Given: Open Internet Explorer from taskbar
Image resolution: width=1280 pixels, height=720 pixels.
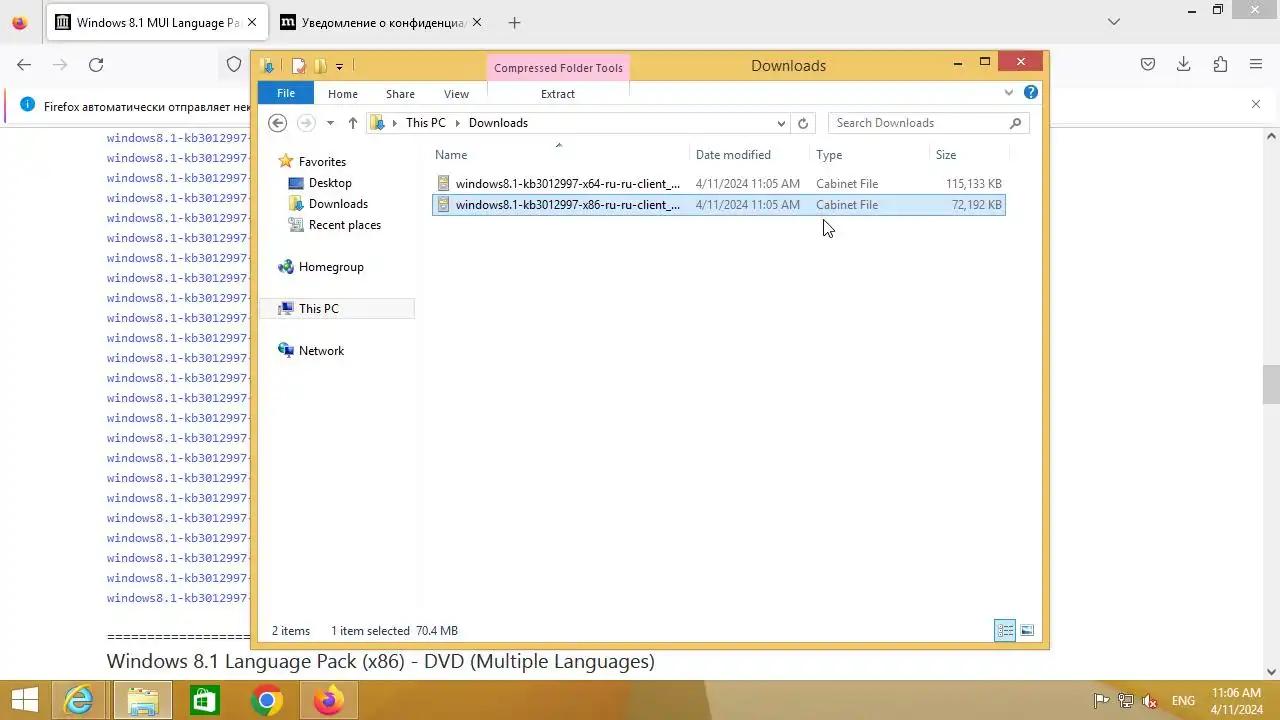Looking at the screenshot, I should tap(79, 701).
